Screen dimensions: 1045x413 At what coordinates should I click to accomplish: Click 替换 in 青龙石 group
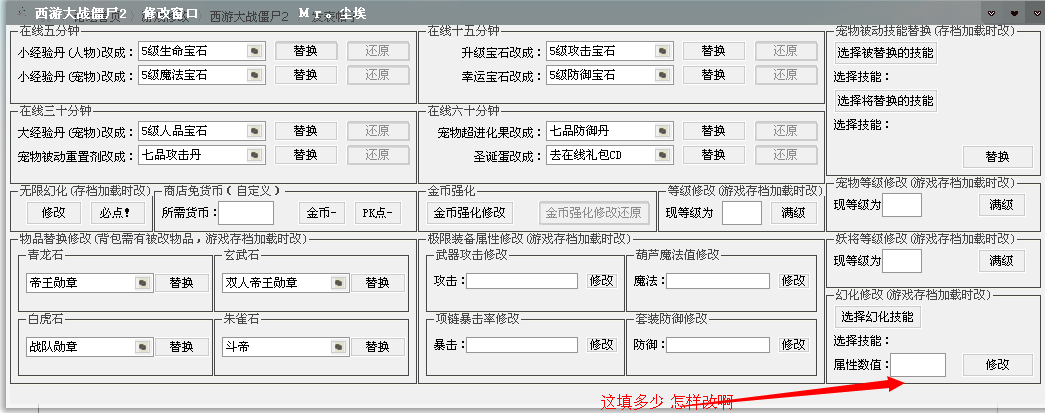181,283
